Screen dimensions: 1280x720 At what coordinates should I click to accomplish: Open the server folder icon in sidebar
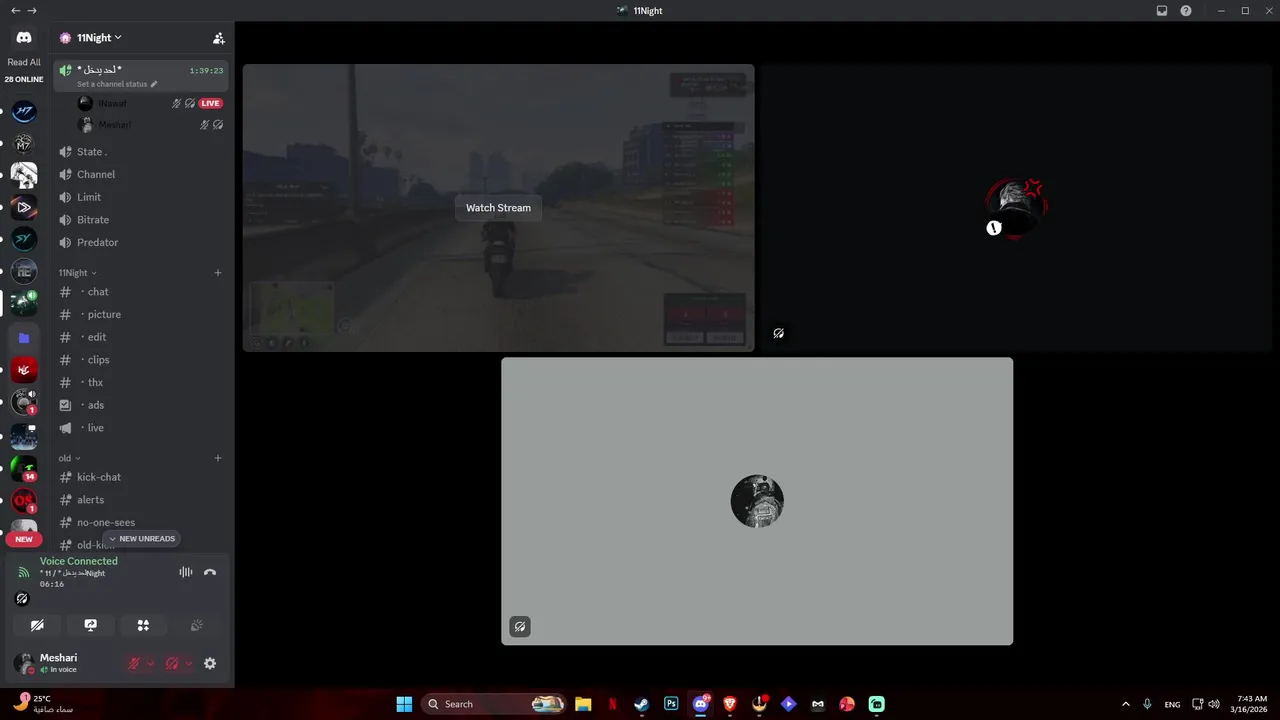24,338
